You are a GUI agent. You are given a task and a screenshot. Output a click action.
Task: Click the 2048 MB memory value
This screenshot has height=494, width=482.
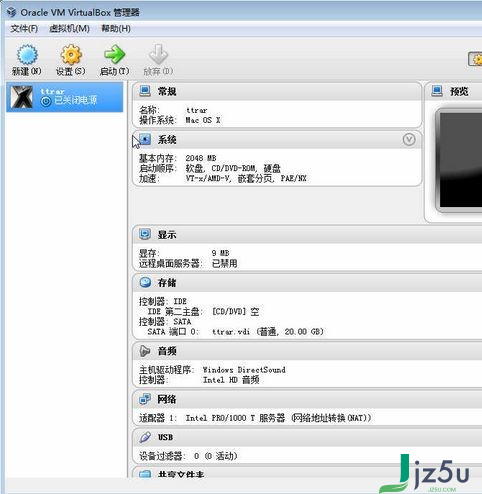click(x=201, y=158)
